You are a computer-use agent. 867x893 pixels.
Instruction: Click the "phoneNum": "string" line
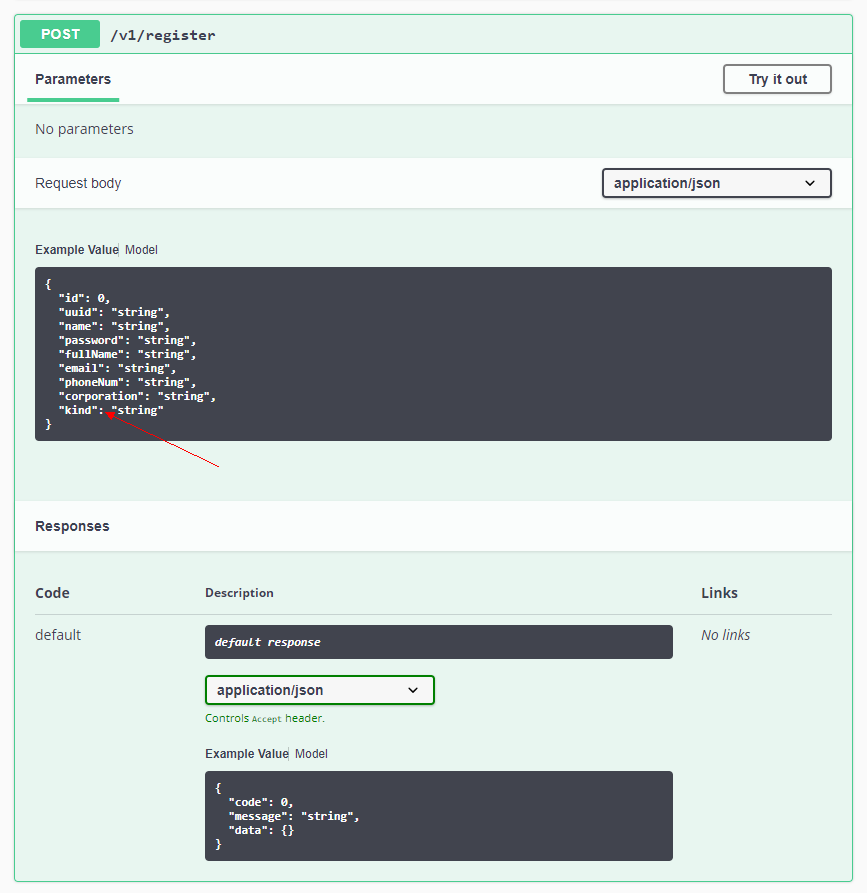pyautogui.click(x=127, y=383)
